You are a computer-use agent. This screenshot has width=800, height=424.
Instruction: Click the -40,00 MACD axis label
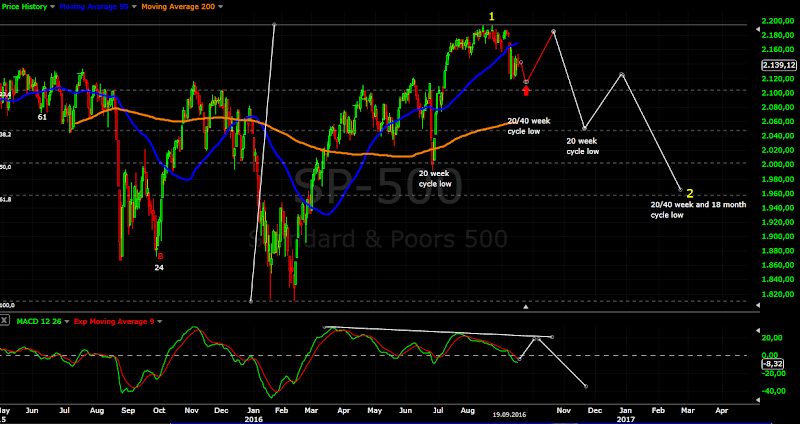pyautogui.click(x=774, y=391)
